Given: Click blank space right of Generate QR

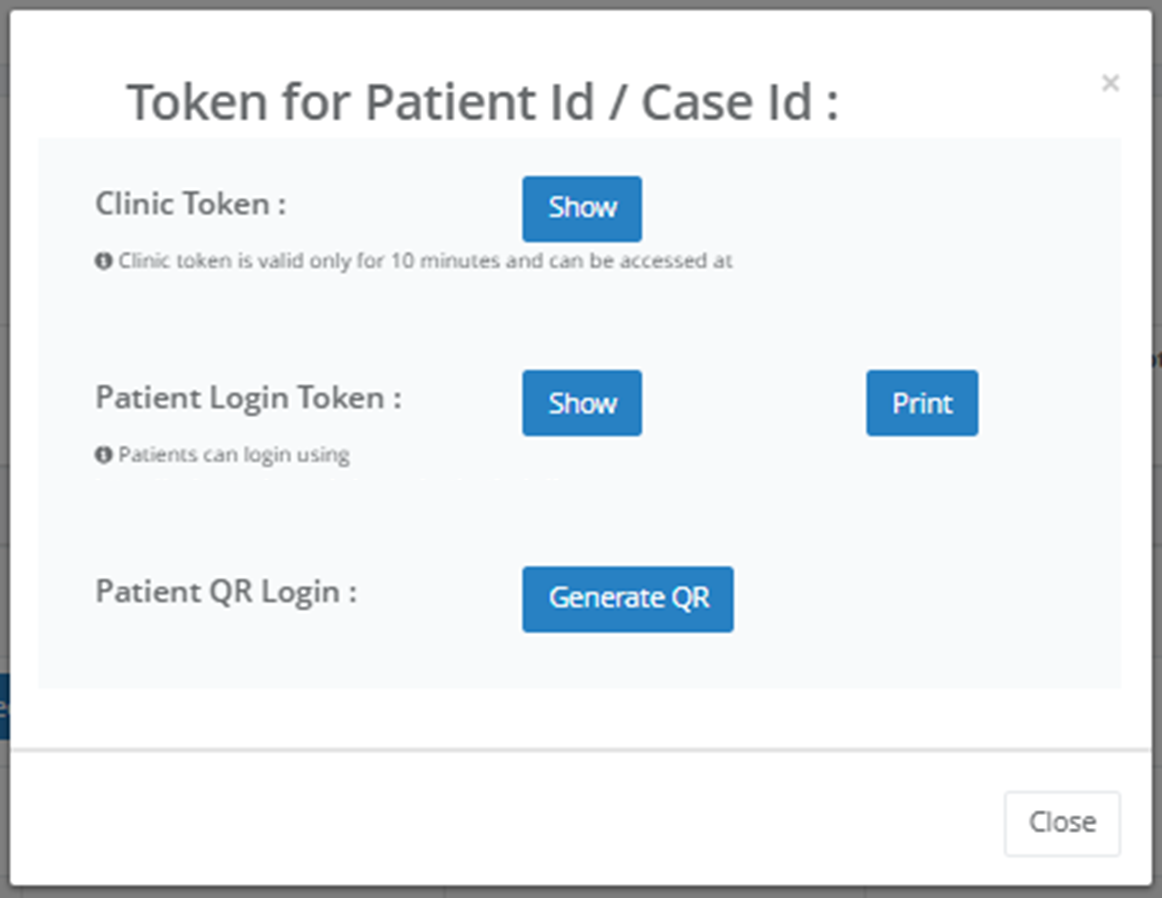Looking at the screenshot, I should click(920, 600).
